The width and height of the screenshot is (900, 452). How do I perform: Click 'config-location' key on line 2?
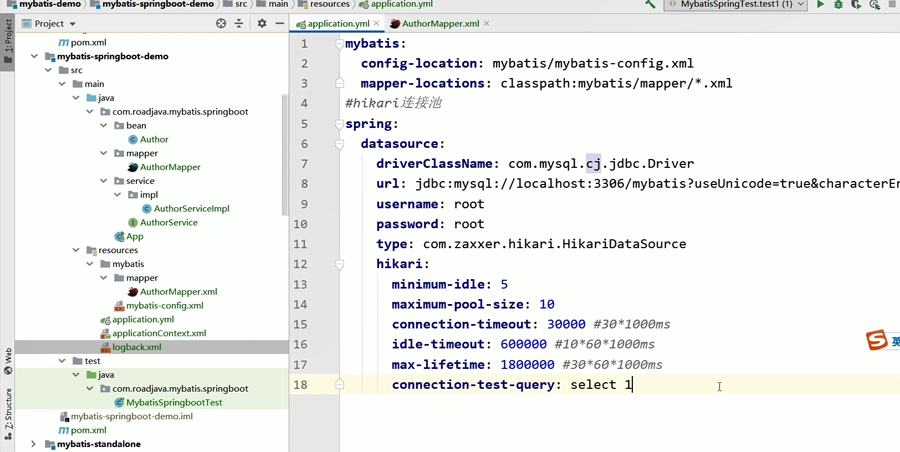point(419,63)
